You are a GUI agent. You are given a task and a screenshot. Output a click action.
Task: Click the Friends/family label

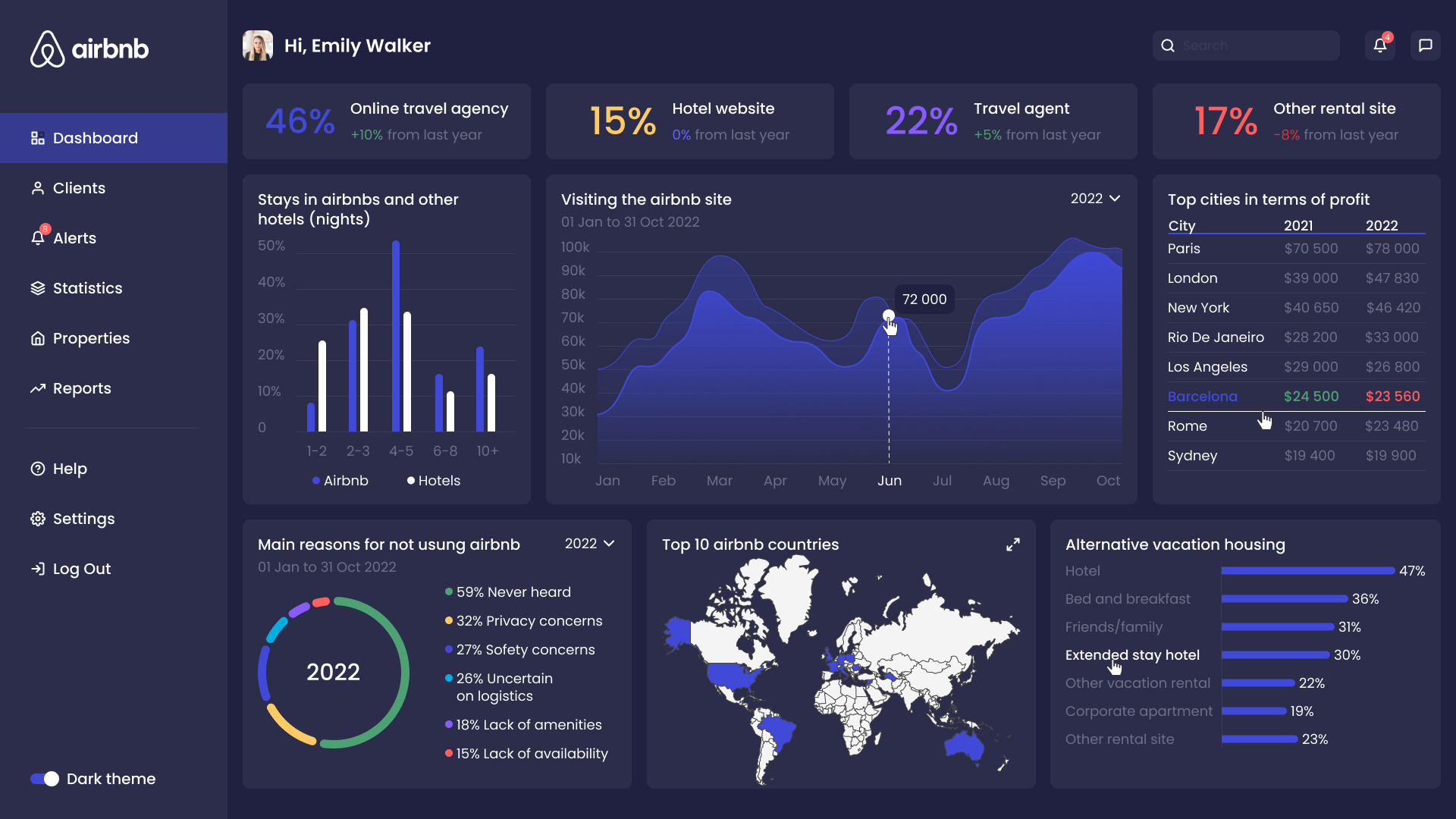click(1113, 627)
